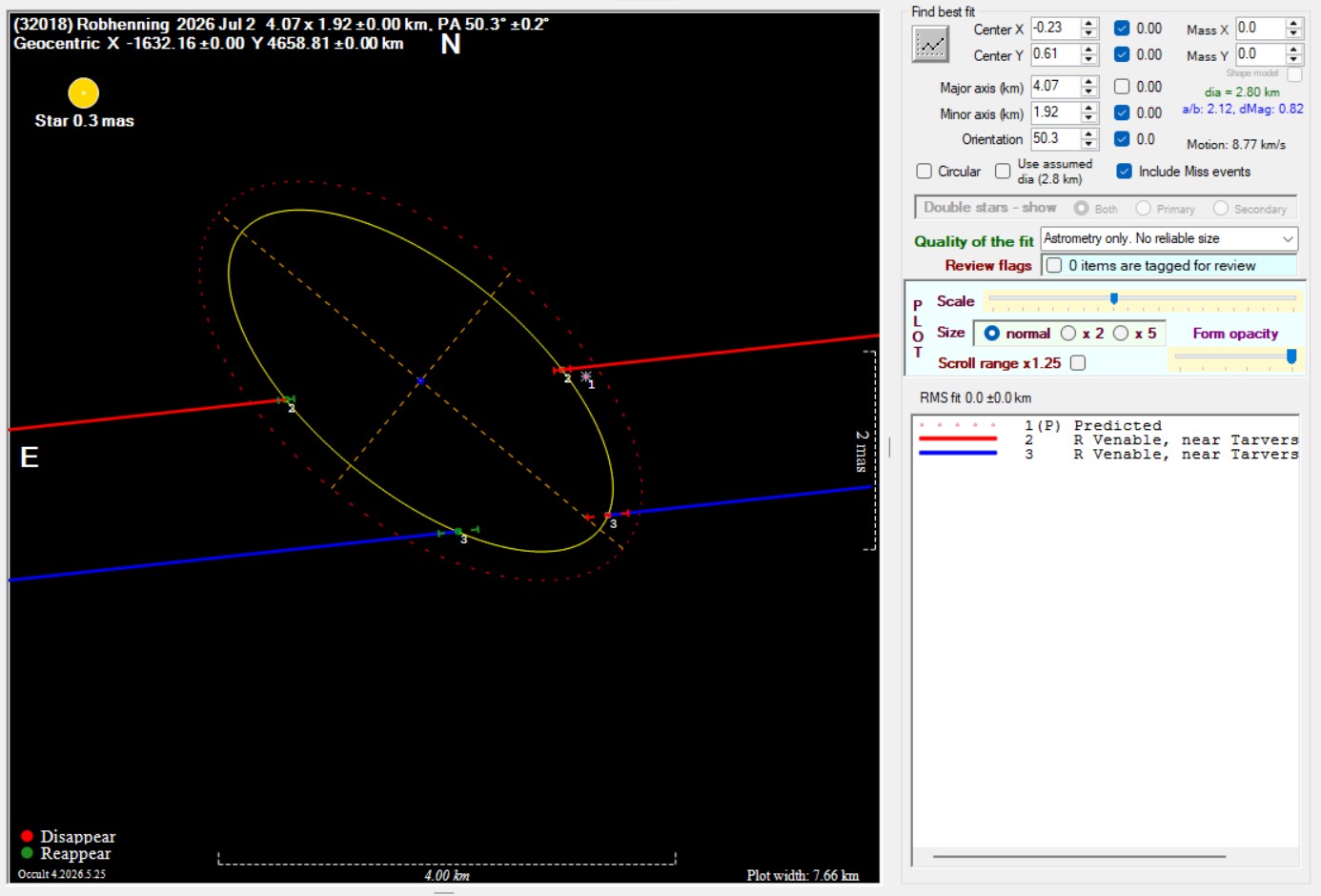Viewport: 1321px width, 896px height.
Task: Uncheck Include Miss events
Action: point(1124,172)
